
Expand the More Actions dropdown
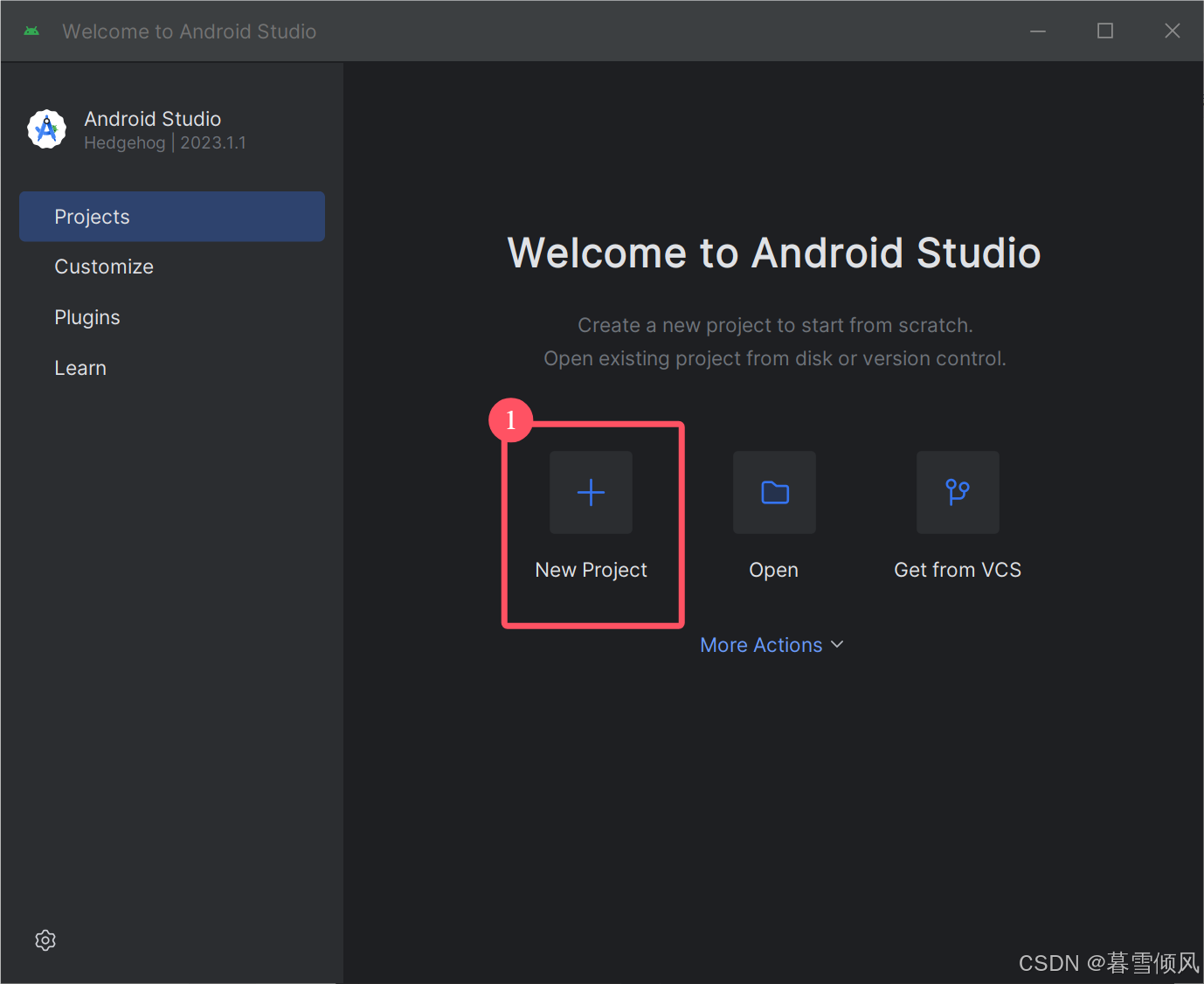772,645
